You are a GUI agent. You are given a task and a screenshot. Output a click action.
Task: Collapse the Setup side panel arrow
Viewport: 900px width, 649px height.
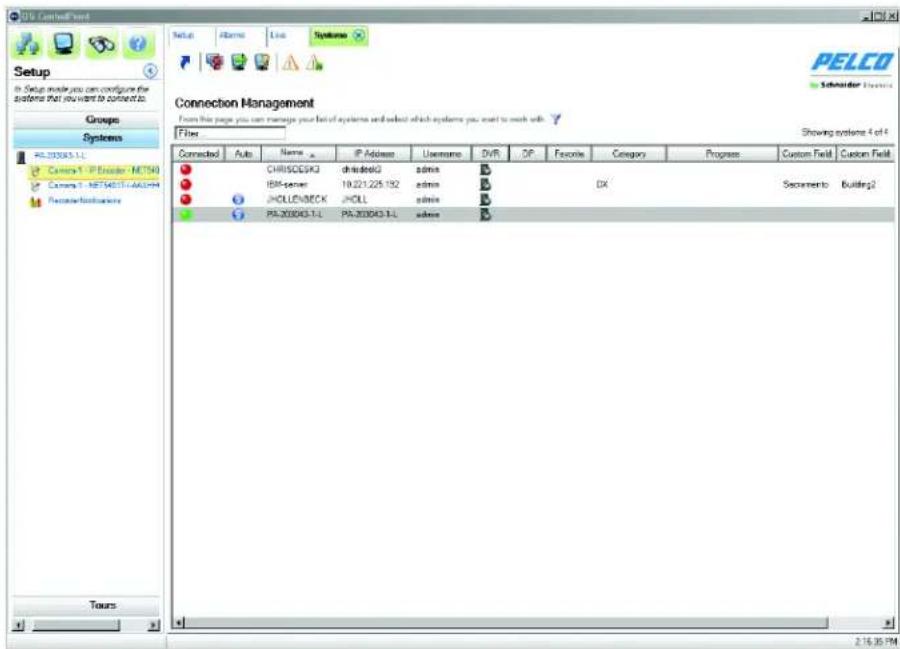pos(150,71)
